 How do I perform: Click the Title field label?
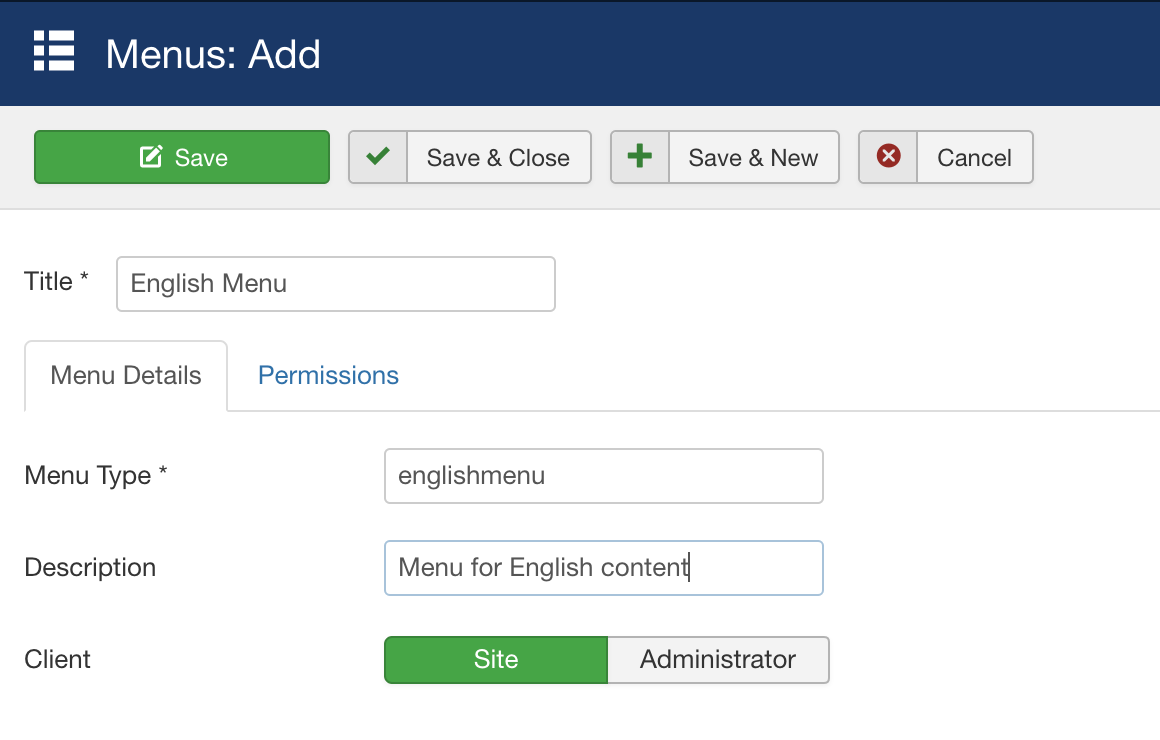tap(49, 281)
